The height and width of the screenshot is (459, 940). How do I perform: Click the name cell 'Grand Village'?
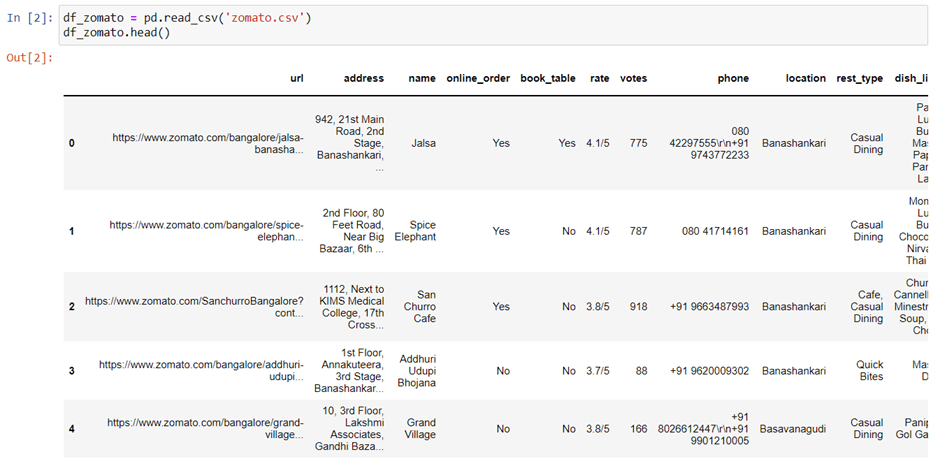click(x=421, y=428)
